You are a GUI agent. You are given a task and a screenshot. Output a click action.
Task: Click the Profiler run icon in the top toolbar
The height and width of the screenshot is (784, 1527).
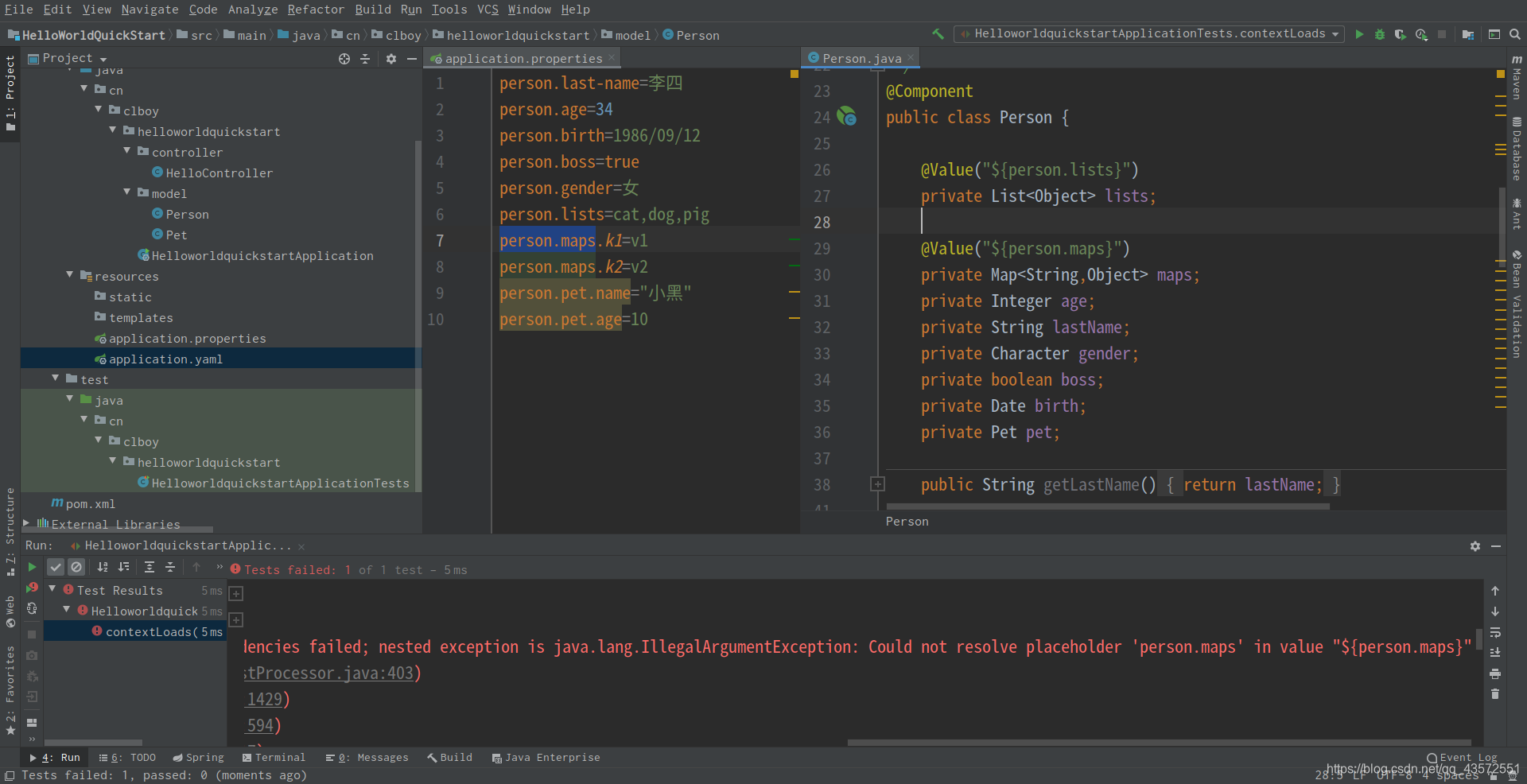click(x=1421, y=34)
